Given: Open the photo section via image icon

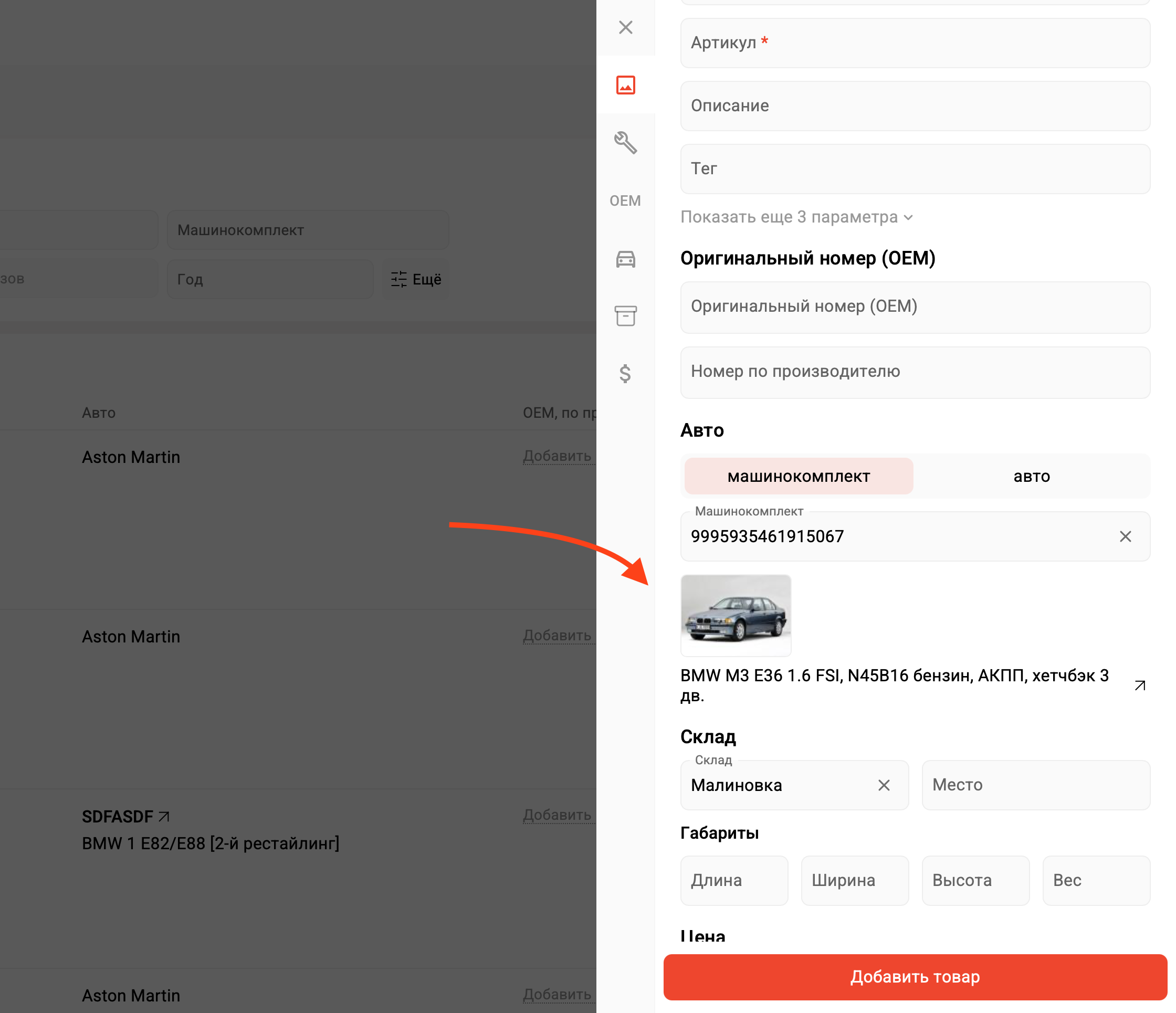Looking at the screenshot, I should [x=625, y=85].
